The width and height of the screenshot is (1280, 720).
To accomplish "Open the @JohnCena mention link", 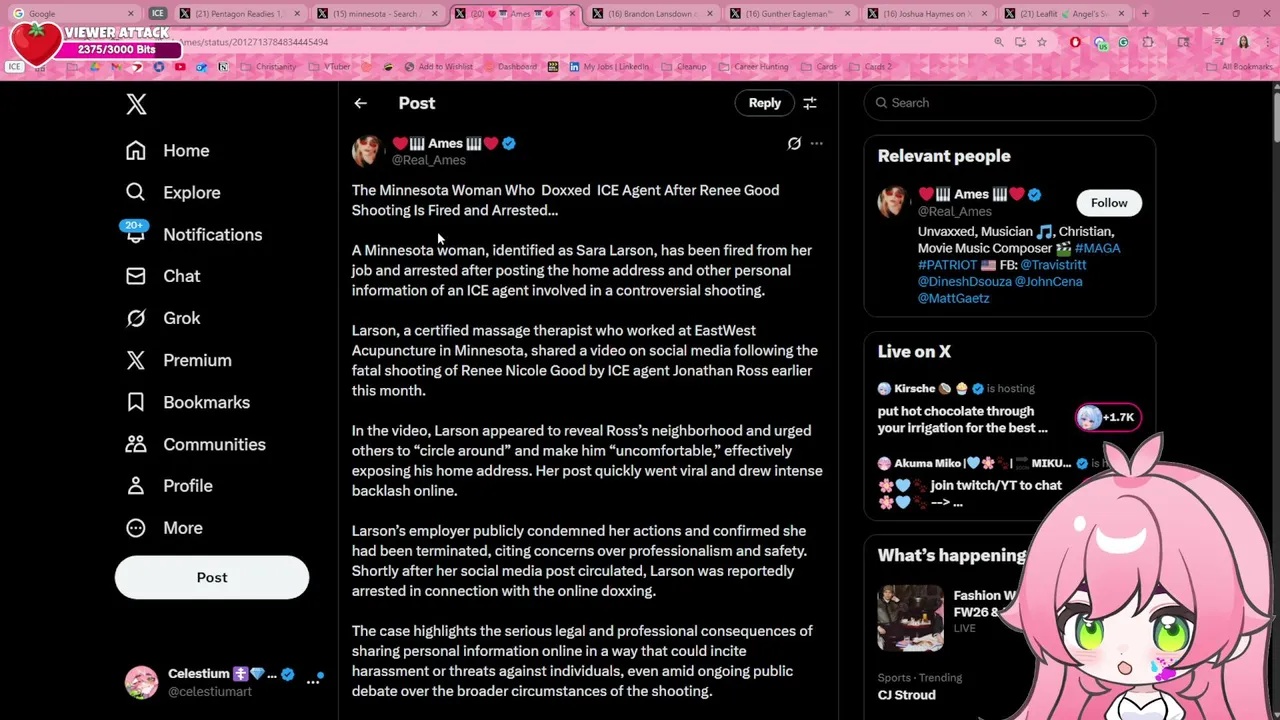I will (1048, 282).
